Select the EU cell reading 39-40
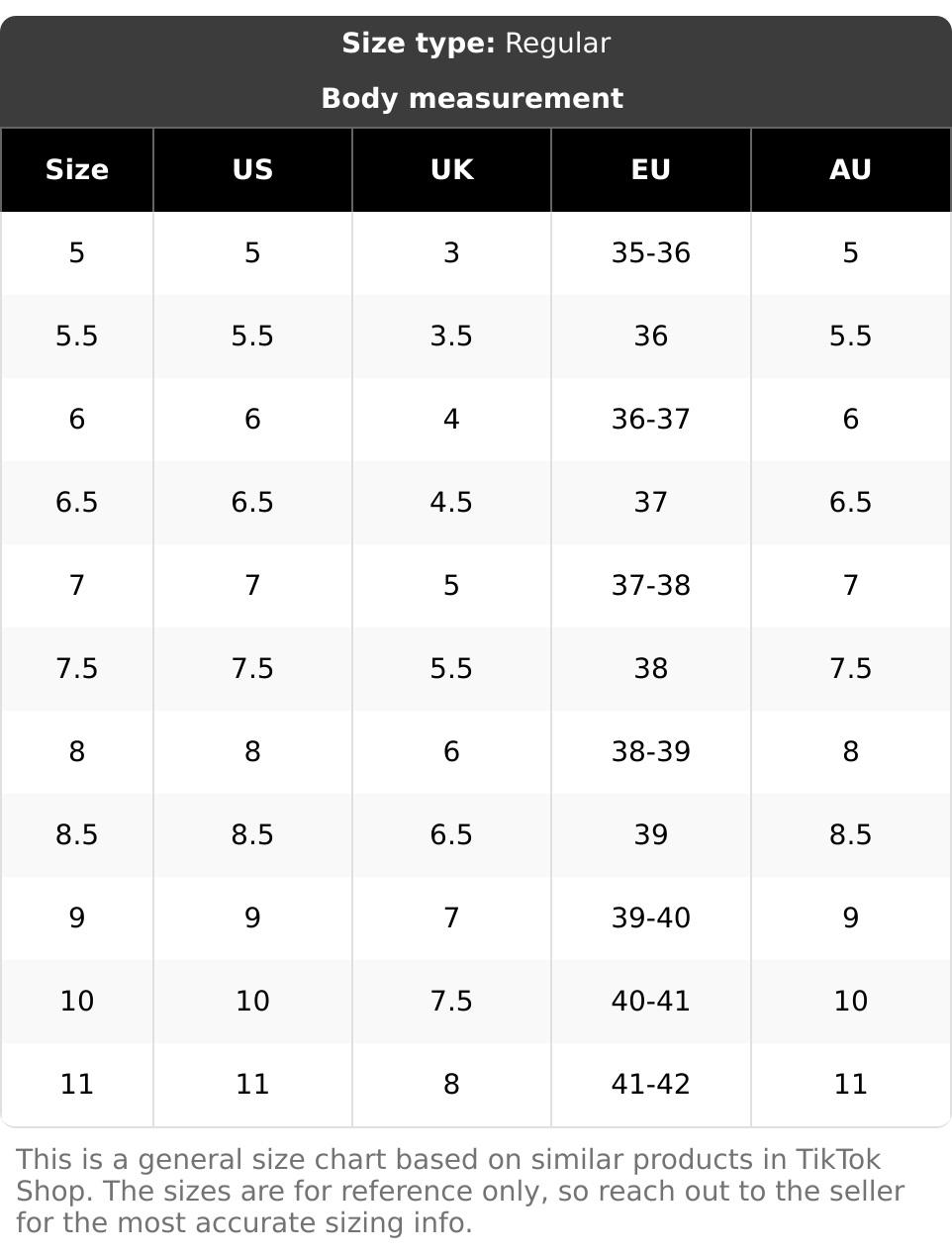Image resolution: width=952 pixels, height=1255 pixels. (x=650, y=918)
